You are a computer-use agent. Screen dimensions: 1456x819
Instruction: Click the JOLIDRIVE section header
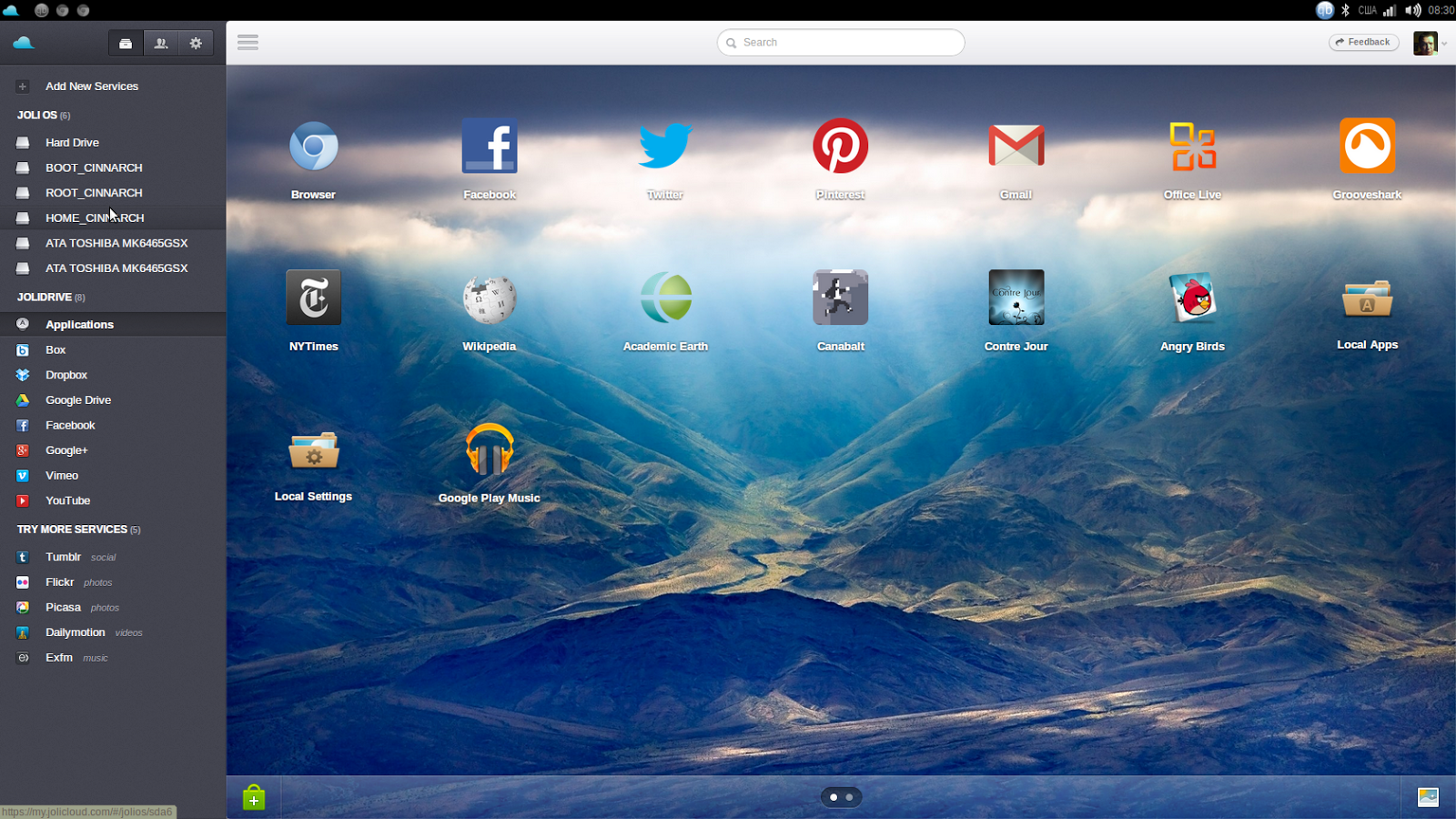[x=51, y=298]
